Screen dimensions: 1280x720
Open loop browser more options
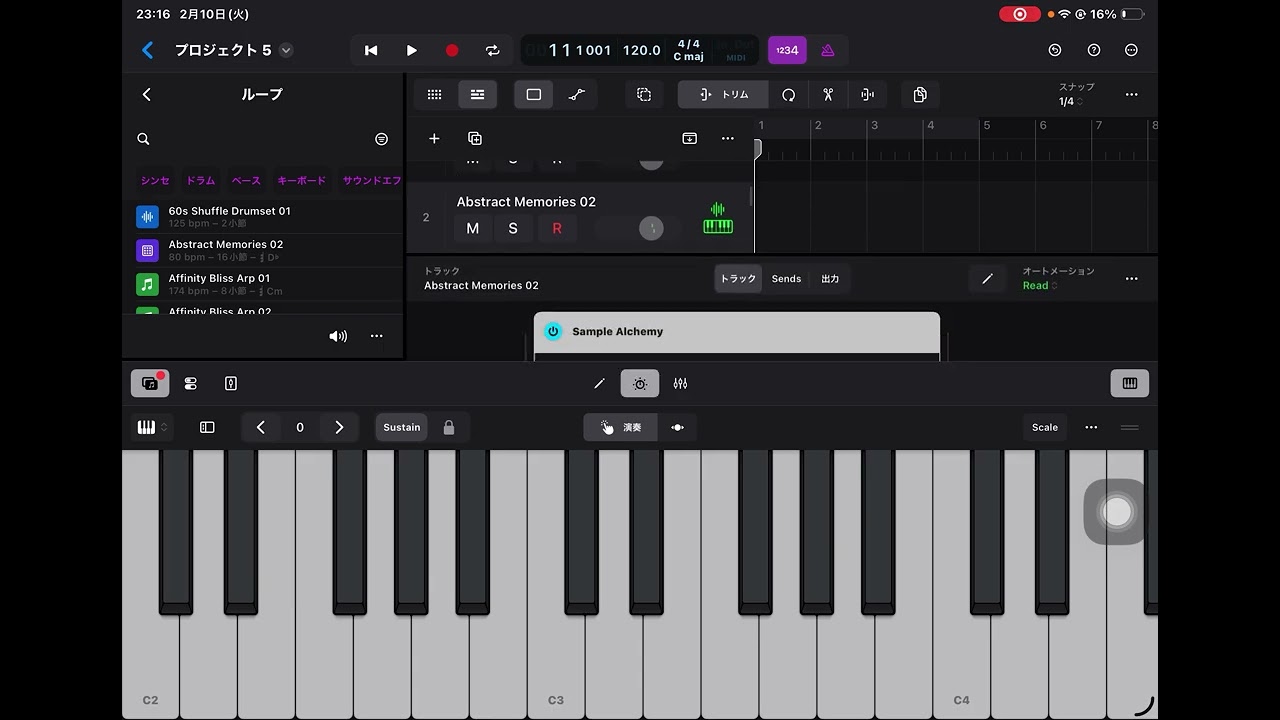pos(376,336)
